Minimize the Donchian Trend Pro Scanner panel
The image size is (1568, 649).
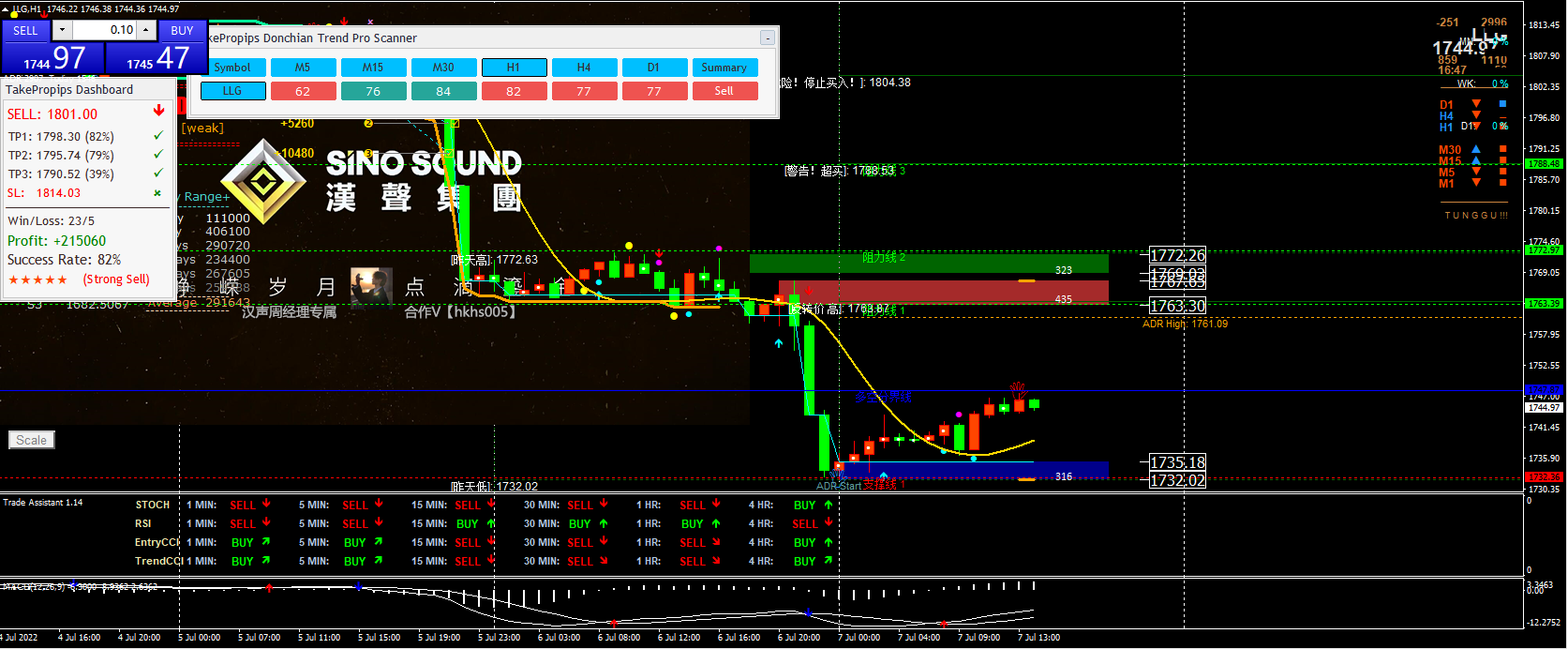click(767, 38)
